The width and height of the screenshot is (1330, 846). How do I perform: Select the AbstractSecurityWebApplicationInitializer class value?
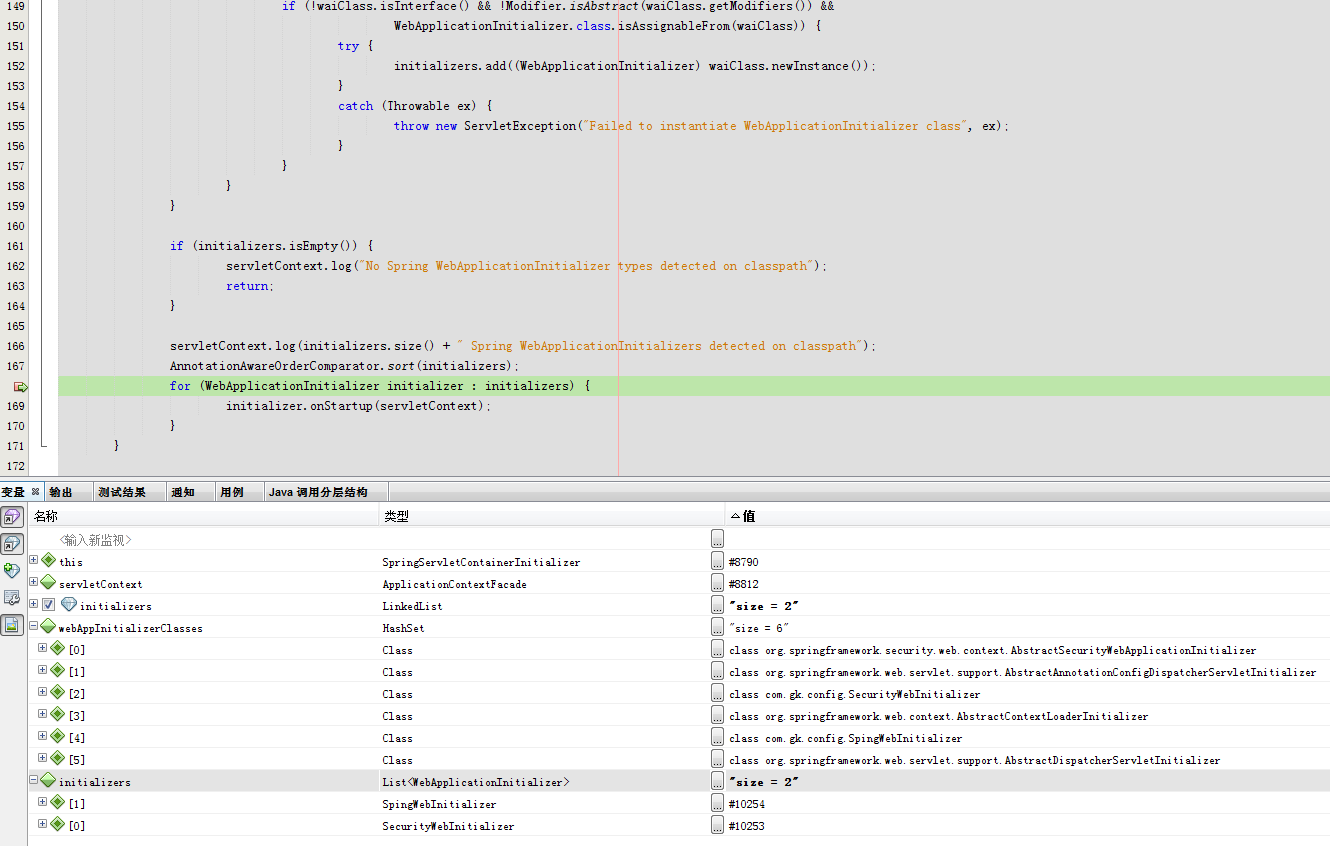[992, 650]
